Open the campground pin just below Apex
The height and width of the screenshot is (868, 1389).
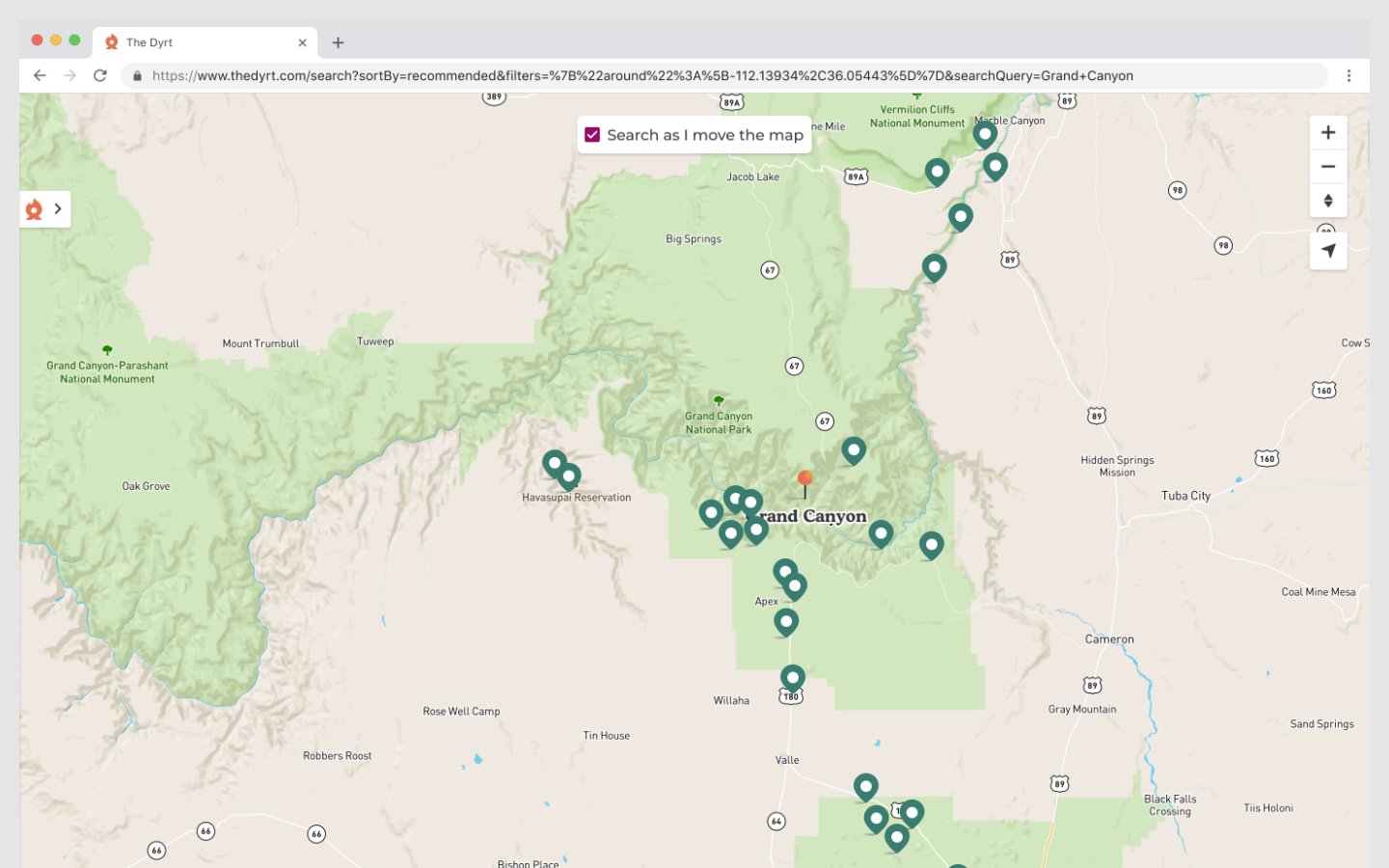[786, 622]
